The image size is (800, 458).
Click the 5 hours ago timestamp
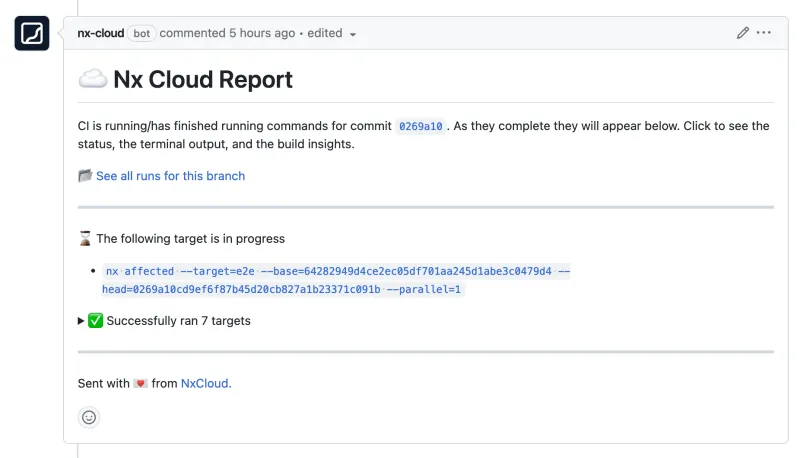click(262, 33)
